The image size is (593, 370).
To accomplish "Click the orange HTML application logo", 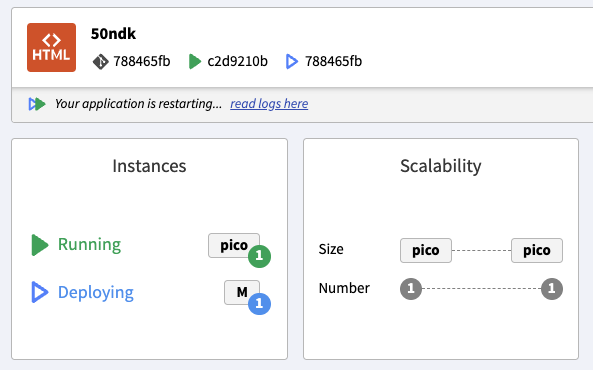I will click(51, 47).
